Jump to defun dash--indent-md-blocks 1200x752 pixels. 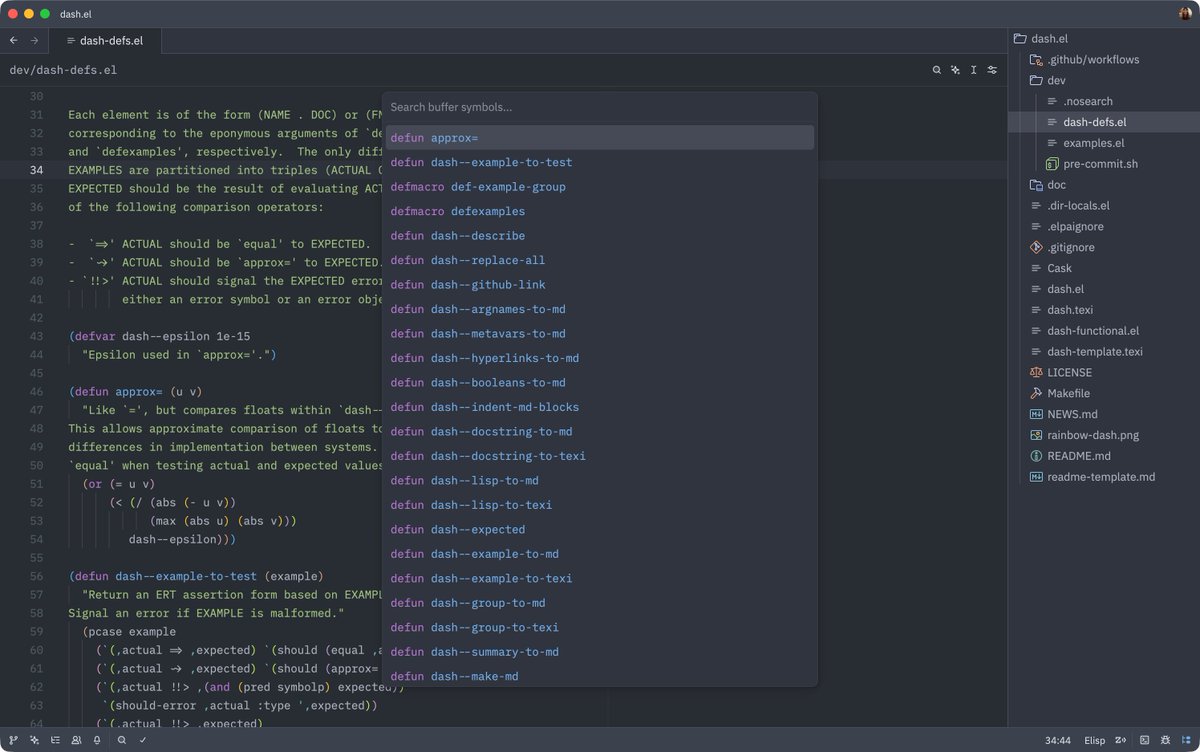600,407
